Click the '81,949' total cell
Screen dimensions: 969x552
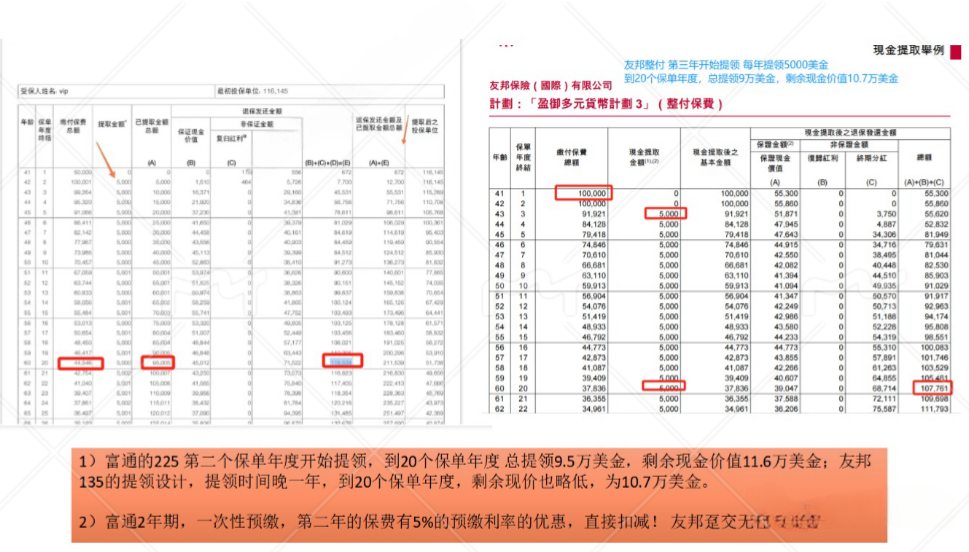click(x=934, y=234)
